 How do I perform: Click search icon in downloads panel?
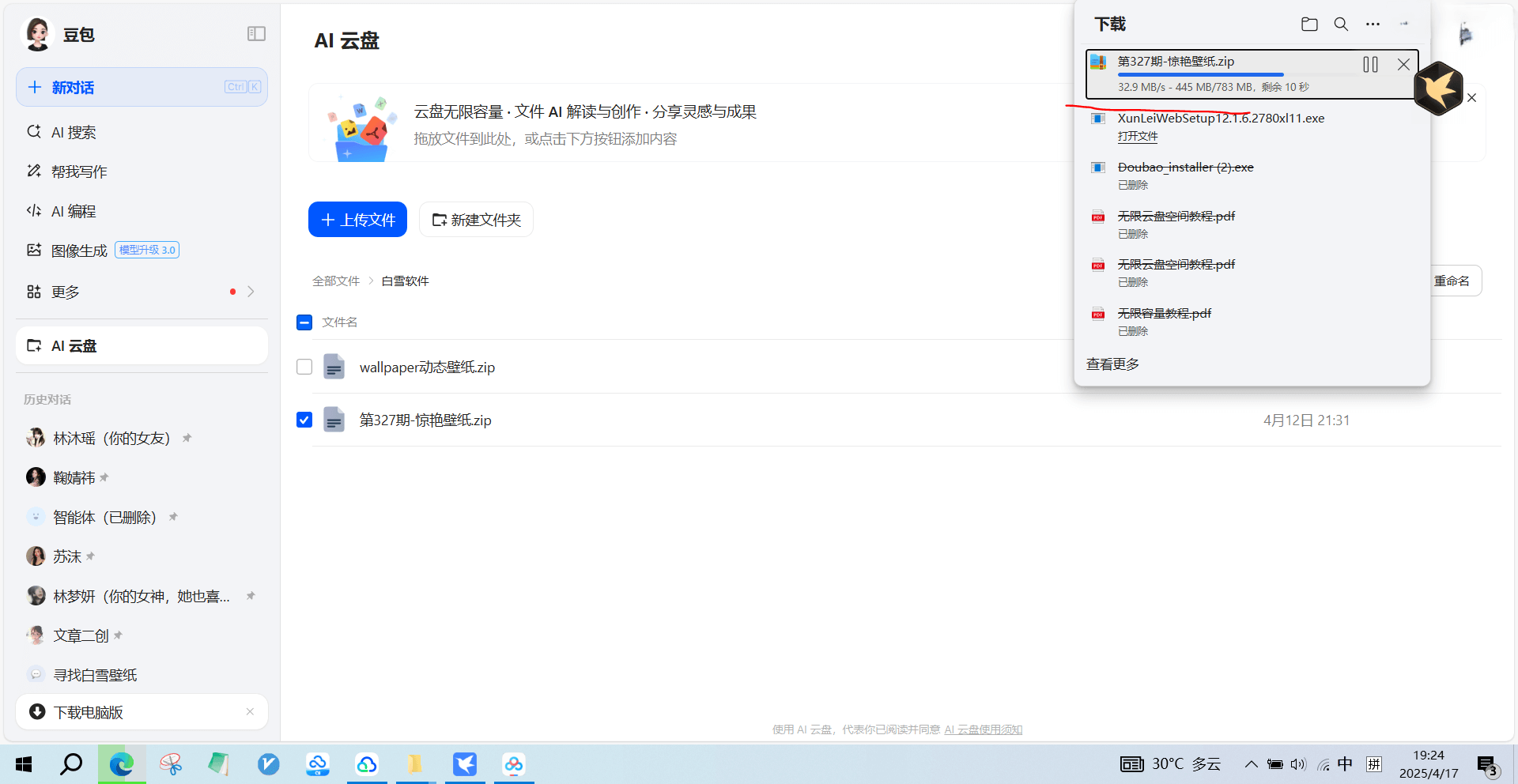click(1341, 24)
